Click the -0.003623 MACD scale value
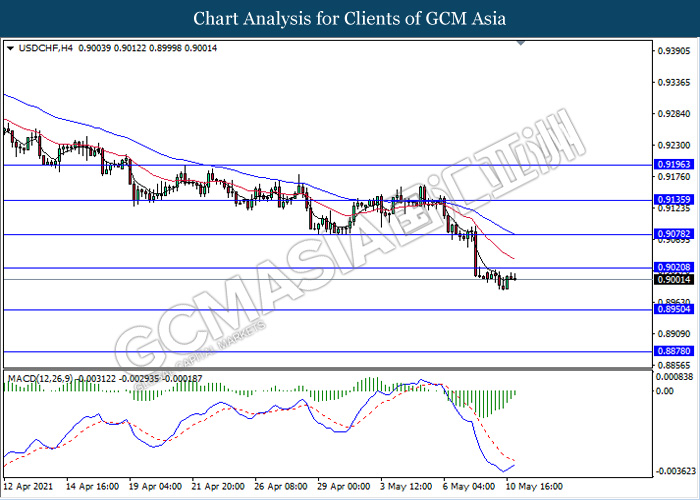Viewport: 700px width, 500px height. 675,471
